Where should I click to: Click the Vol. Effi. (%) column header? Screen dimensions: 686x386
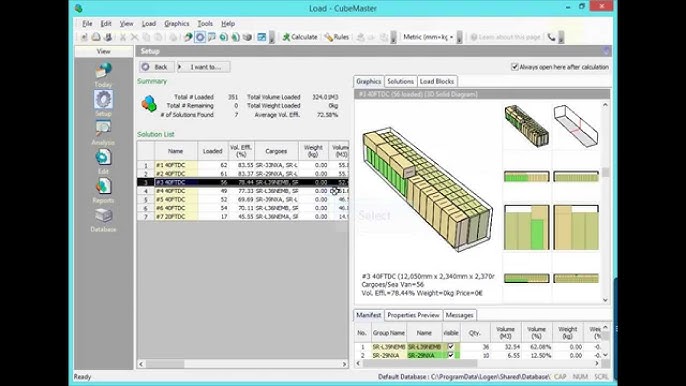point(241,151)
